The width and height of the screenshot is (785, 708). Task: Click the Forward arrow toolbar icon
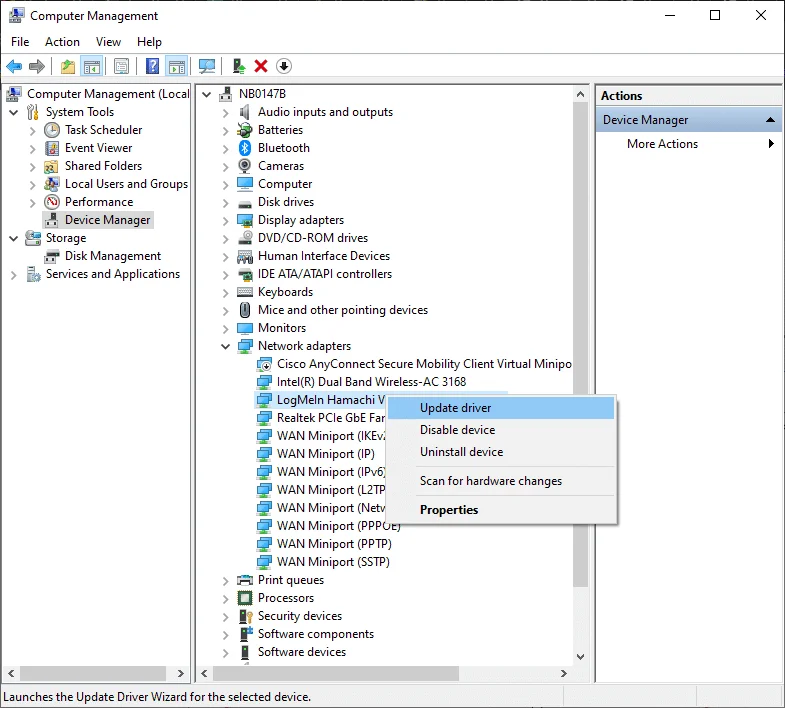pos(37,66)
